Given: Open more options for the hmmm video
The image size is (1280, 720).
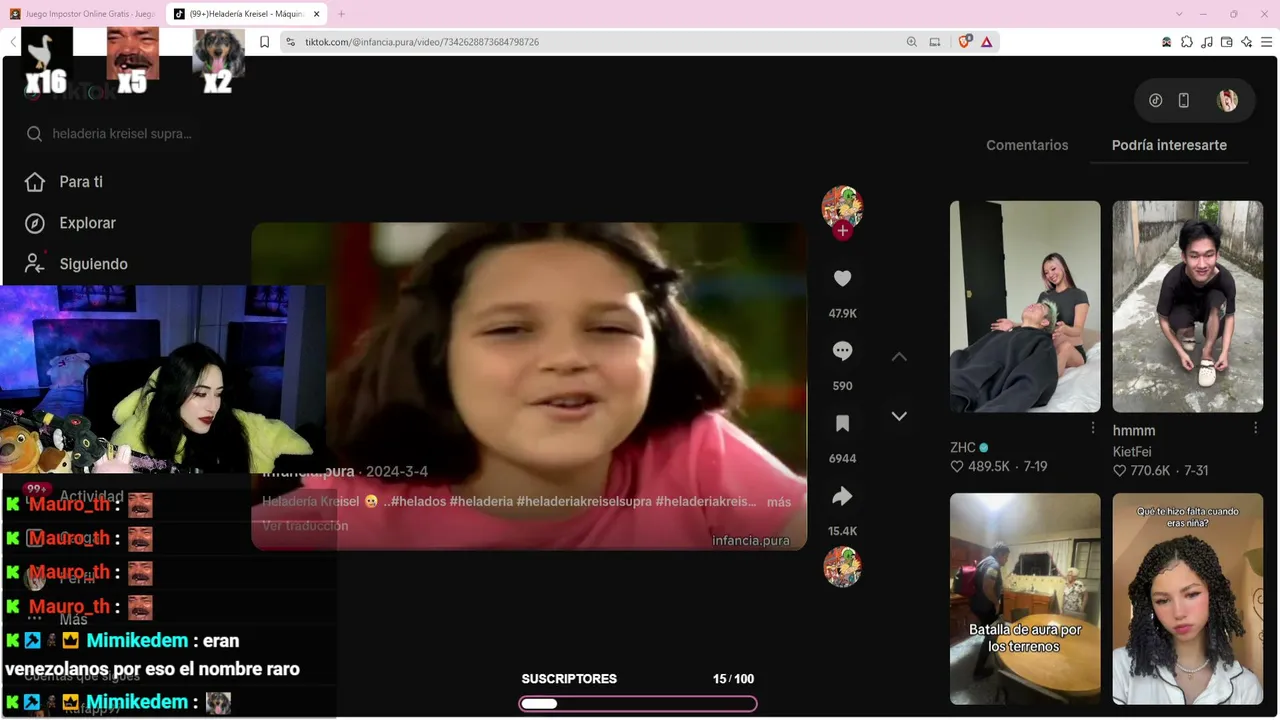Looking at the screenshot, I should 1255,428.
